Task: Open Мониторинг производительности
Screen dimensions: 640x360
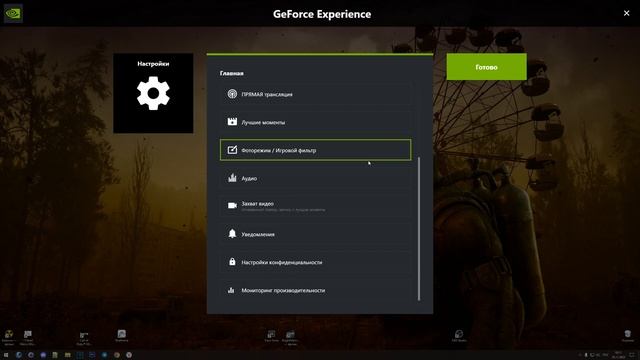Action: coord(316,290)
